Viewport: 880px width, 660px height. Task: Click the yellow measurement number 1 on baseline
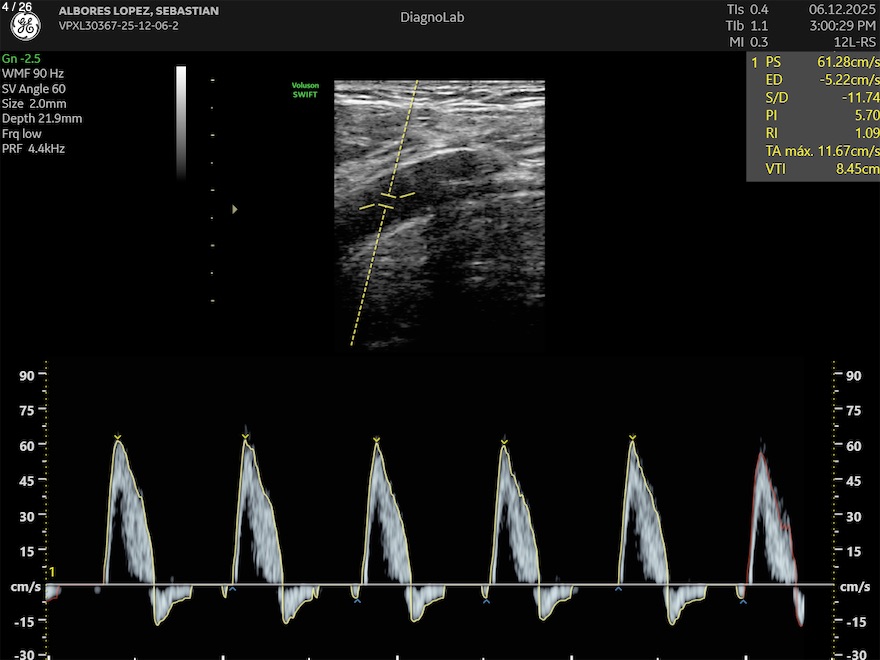53,571
